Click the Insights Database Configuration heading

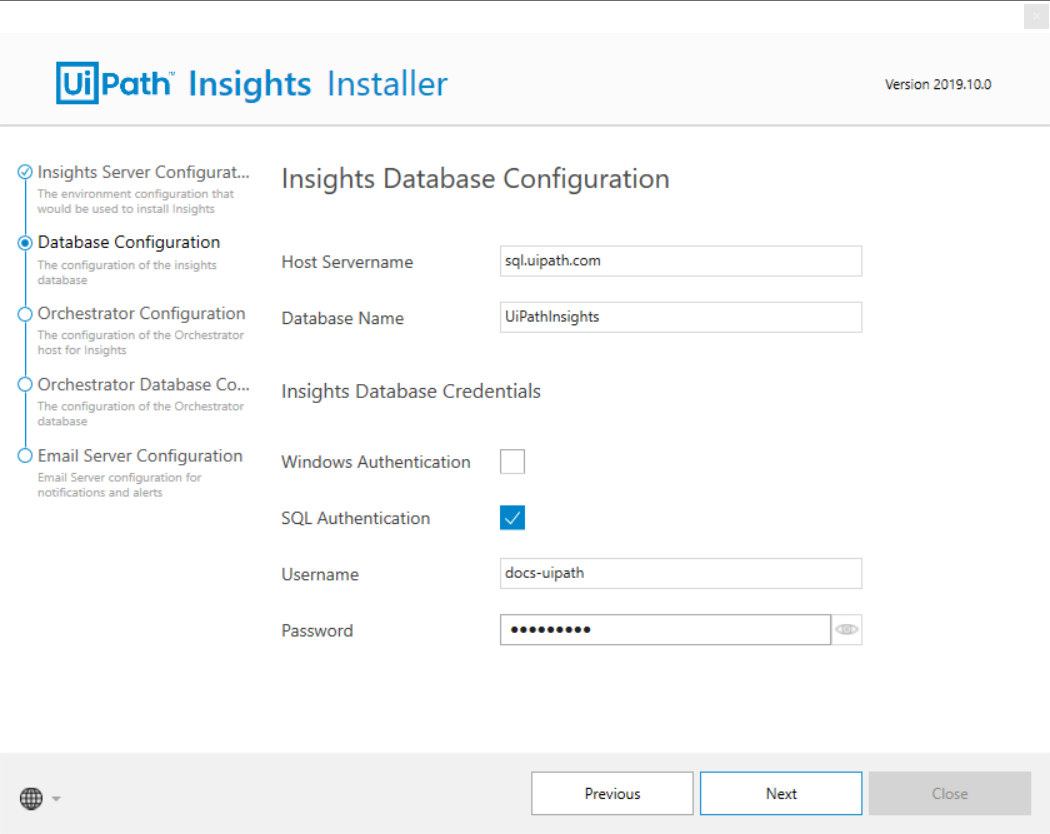tap(475, 179)
